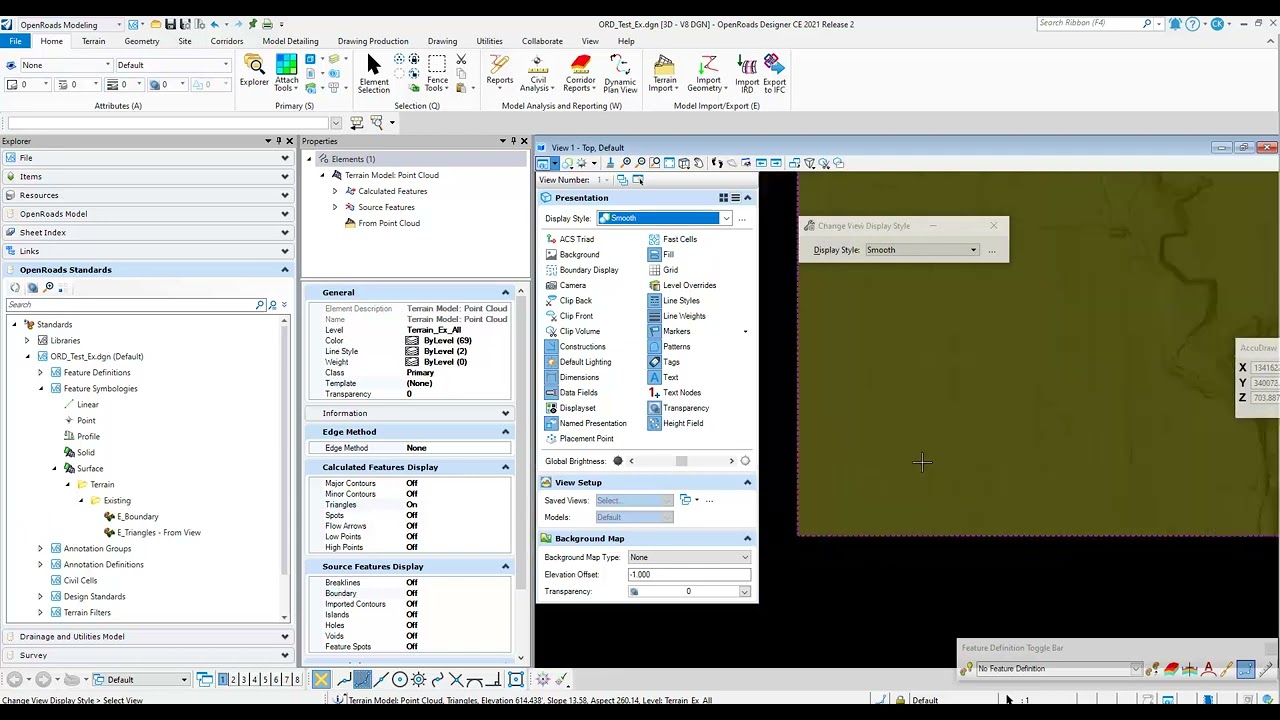Viewport: 1280px width, 720px height.
Task: Click Import Geometry icon
Action: tap(708, 74)
